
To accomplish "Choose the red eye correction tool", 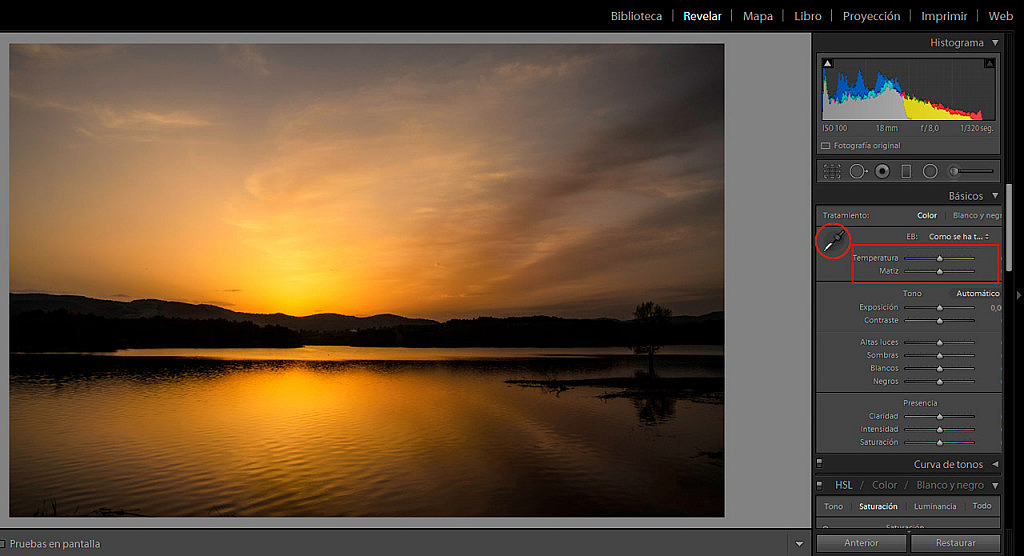I will coord(882,171).
